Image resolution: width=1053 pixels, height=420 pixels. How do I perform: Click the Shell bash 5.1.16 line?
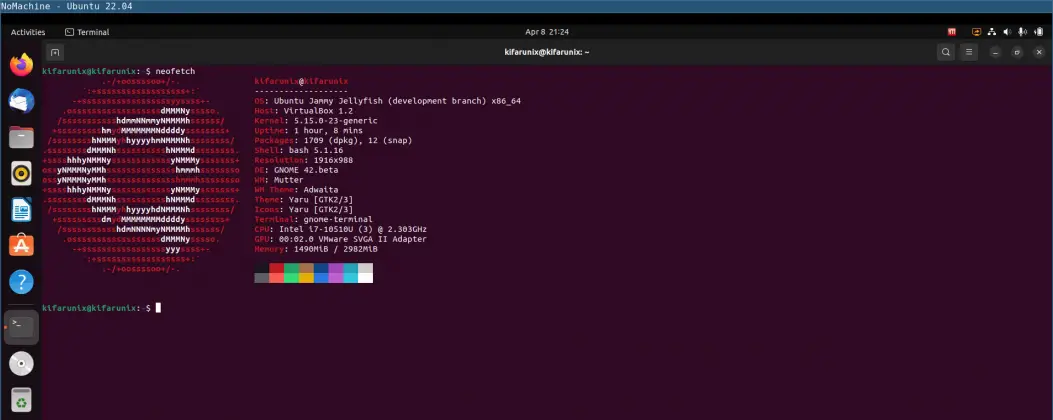pyautogui.click(x=299, y=150)
